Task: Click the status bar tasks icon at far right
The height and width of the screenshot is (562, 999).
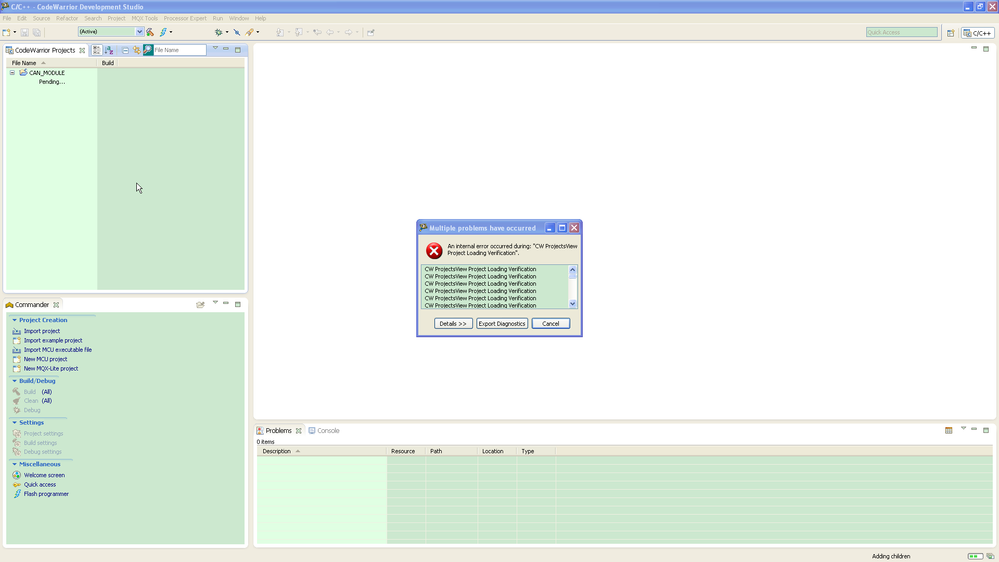Action: pos(990,556)
